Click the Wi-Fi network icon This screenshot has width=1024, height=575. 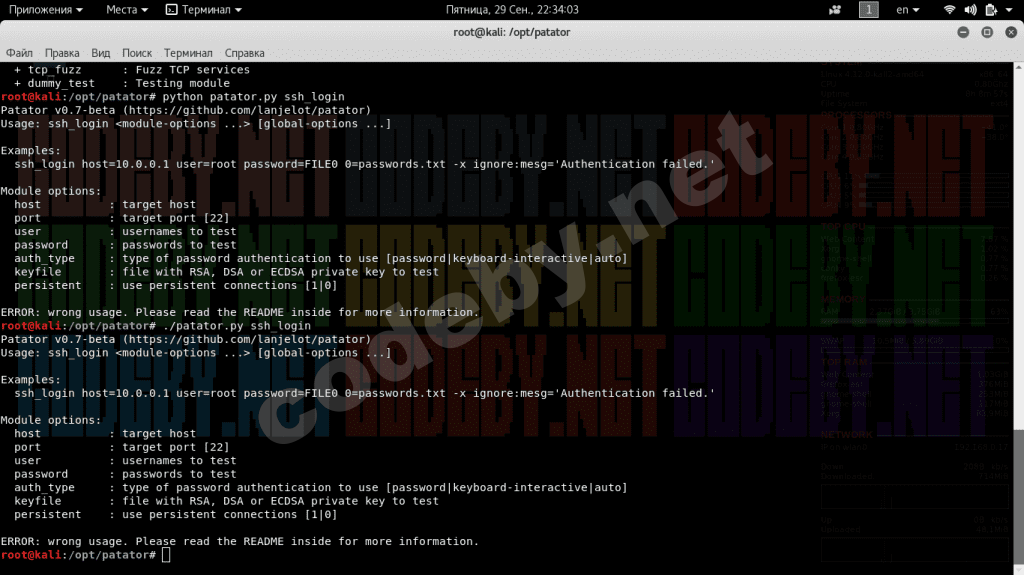950,10
